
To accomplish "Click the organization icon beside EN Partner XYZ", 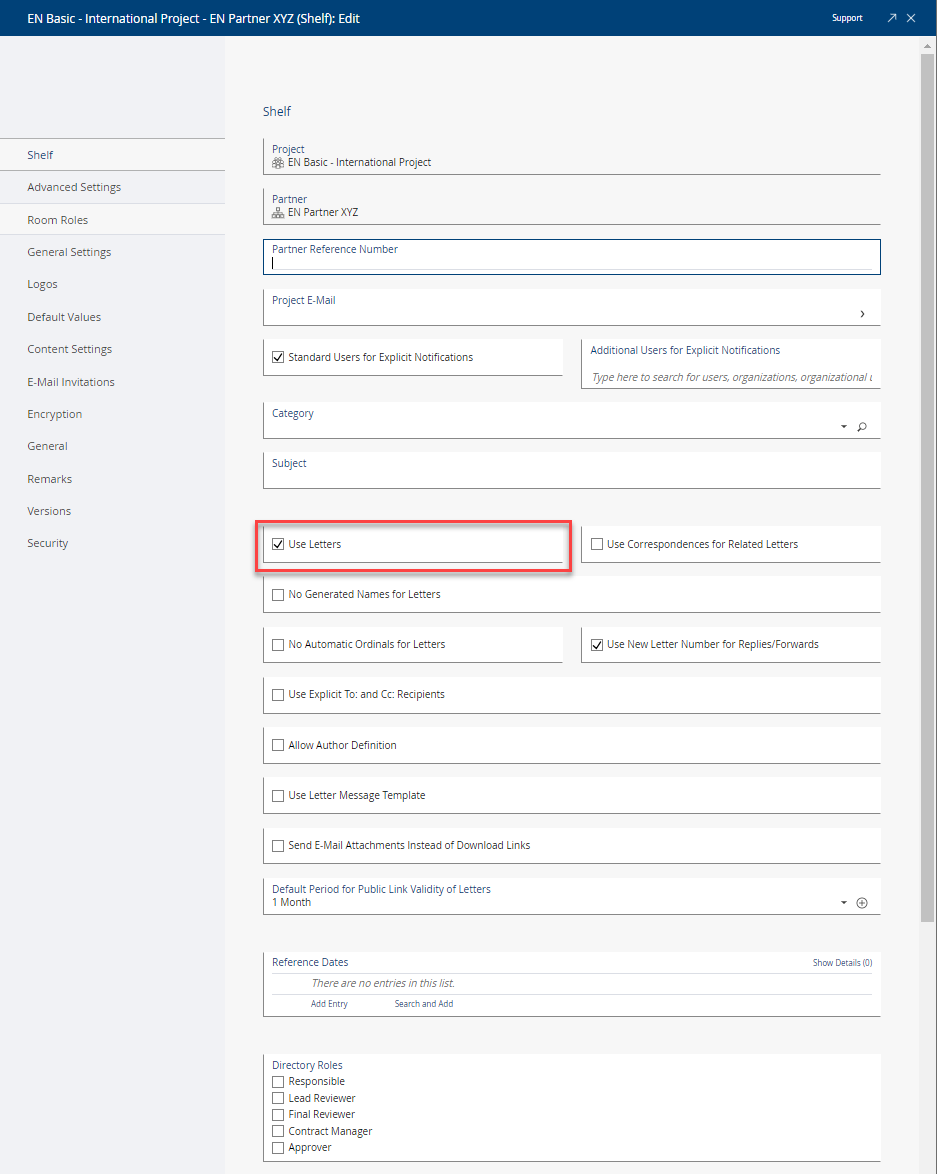I will tap(278, 212).
